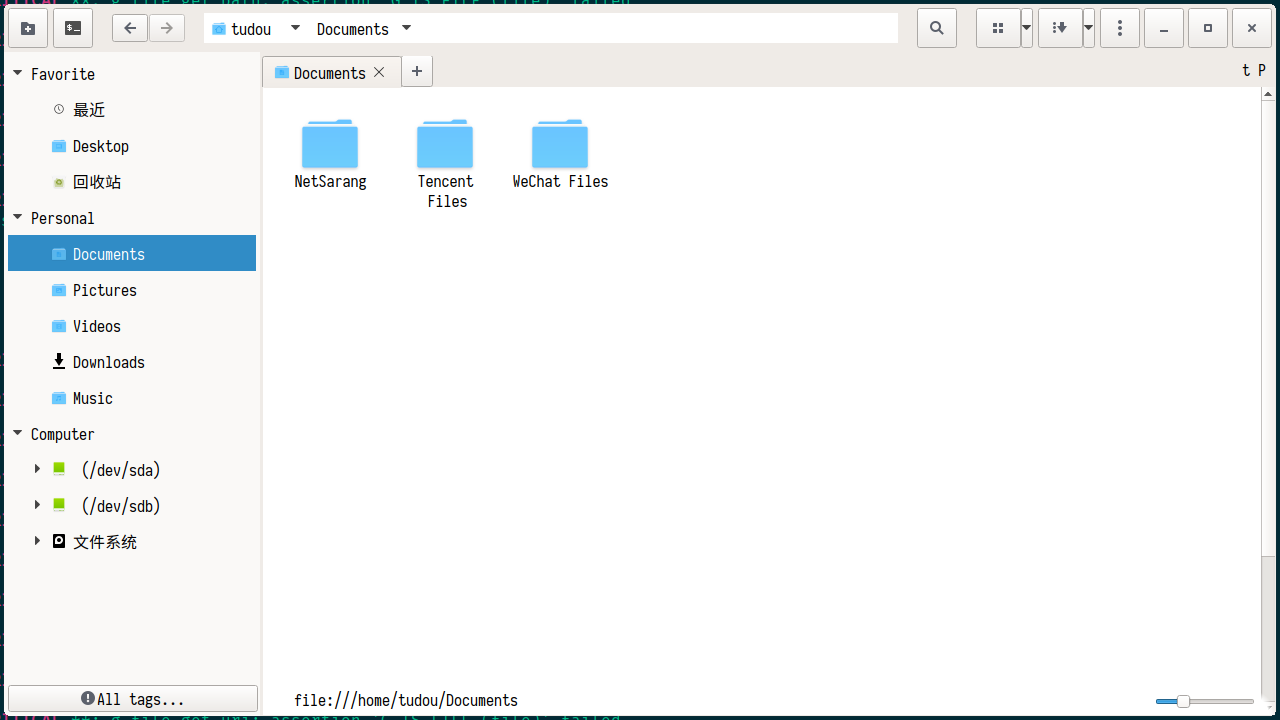Open a new tab with the plus button
The width and height of the screenshot is (1280, 720).
pyautogui.click(x=417, y=71)
